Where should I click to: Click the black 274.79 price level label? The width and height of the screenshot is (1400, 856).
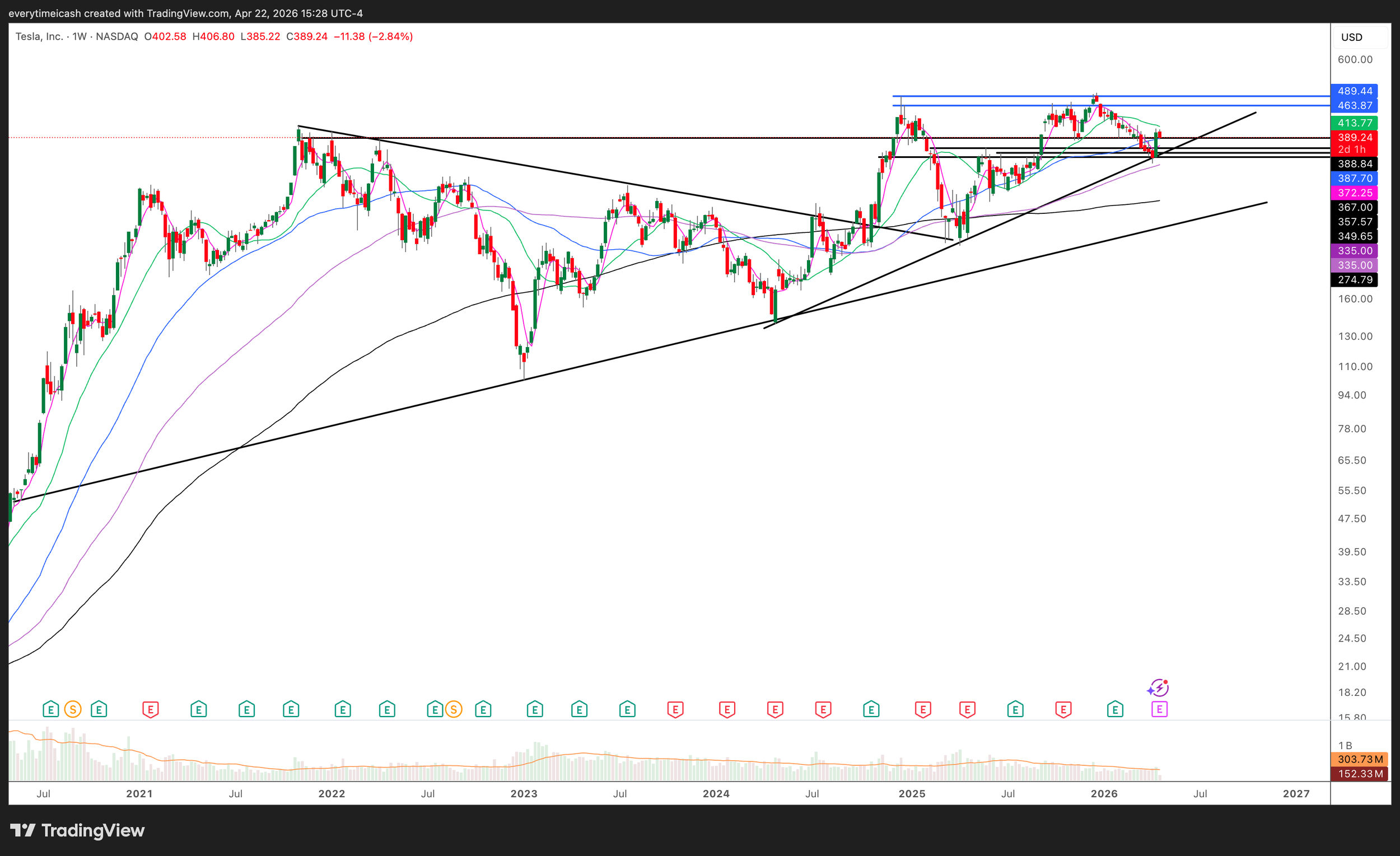[x=1355, y=279]
